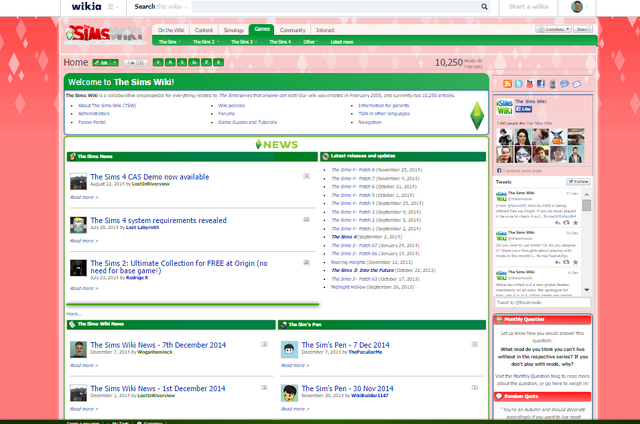This screenshot has height=424, width=640.
Task: Open the user avatar at top right
Action: click(x=577, y=7)
